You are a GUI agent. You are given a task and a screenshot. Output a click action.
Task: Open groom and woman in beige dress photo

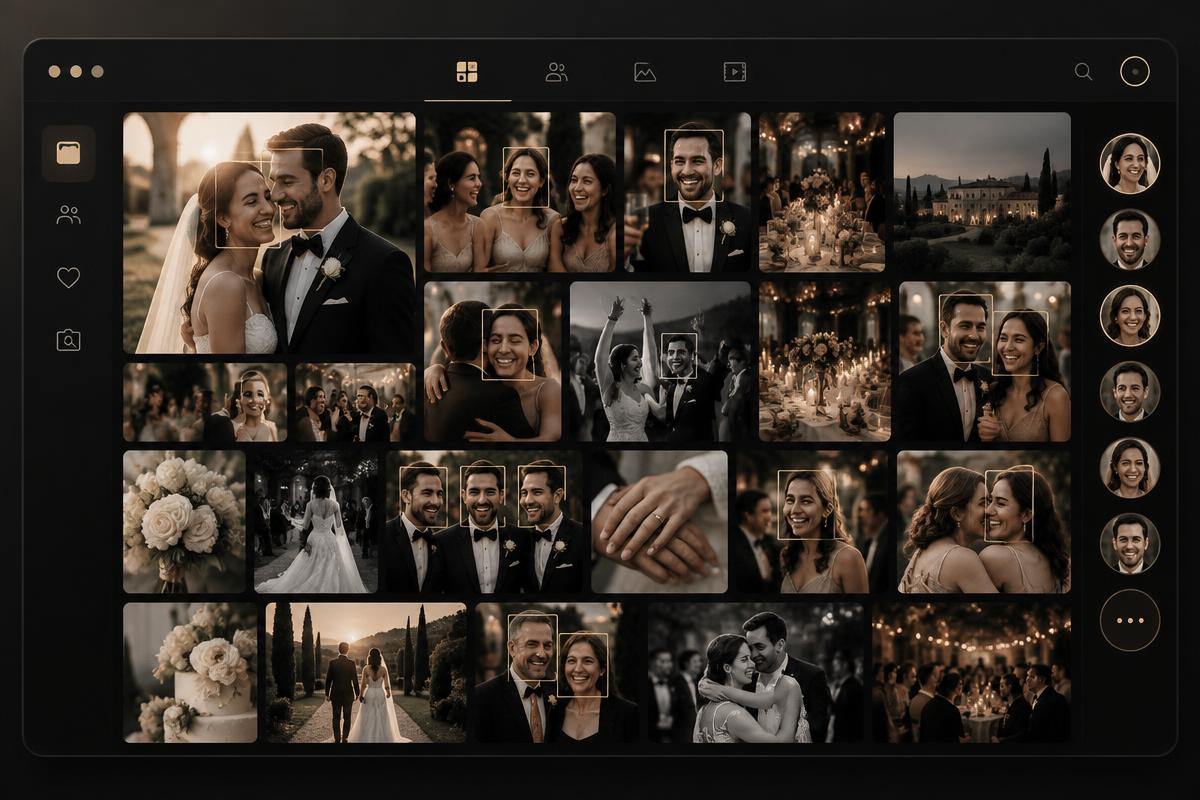[x=984, y=361]
